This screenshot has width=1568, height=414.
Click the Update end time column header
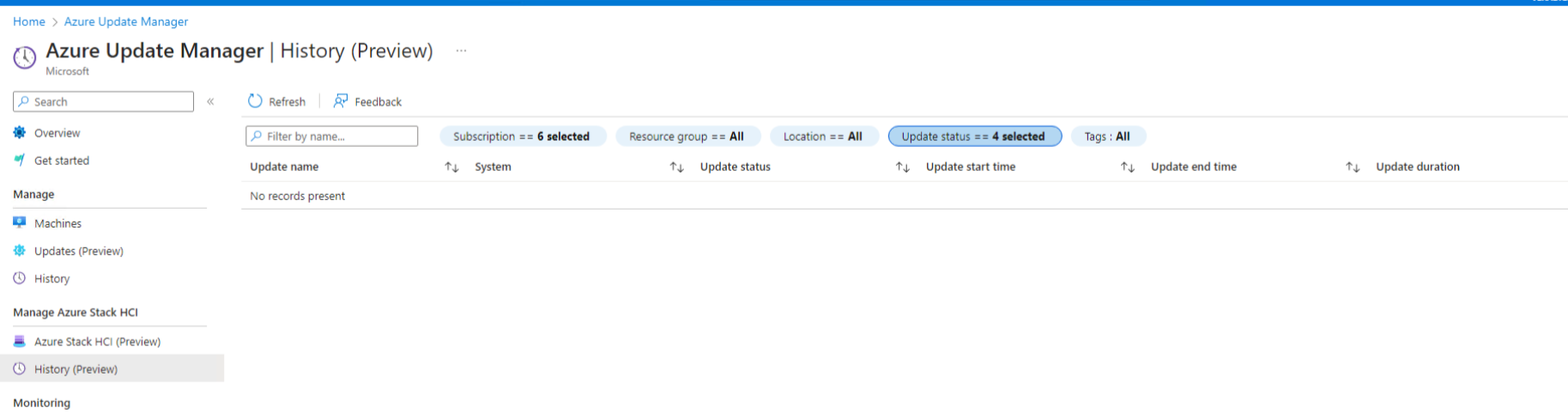click(1194, 167)
